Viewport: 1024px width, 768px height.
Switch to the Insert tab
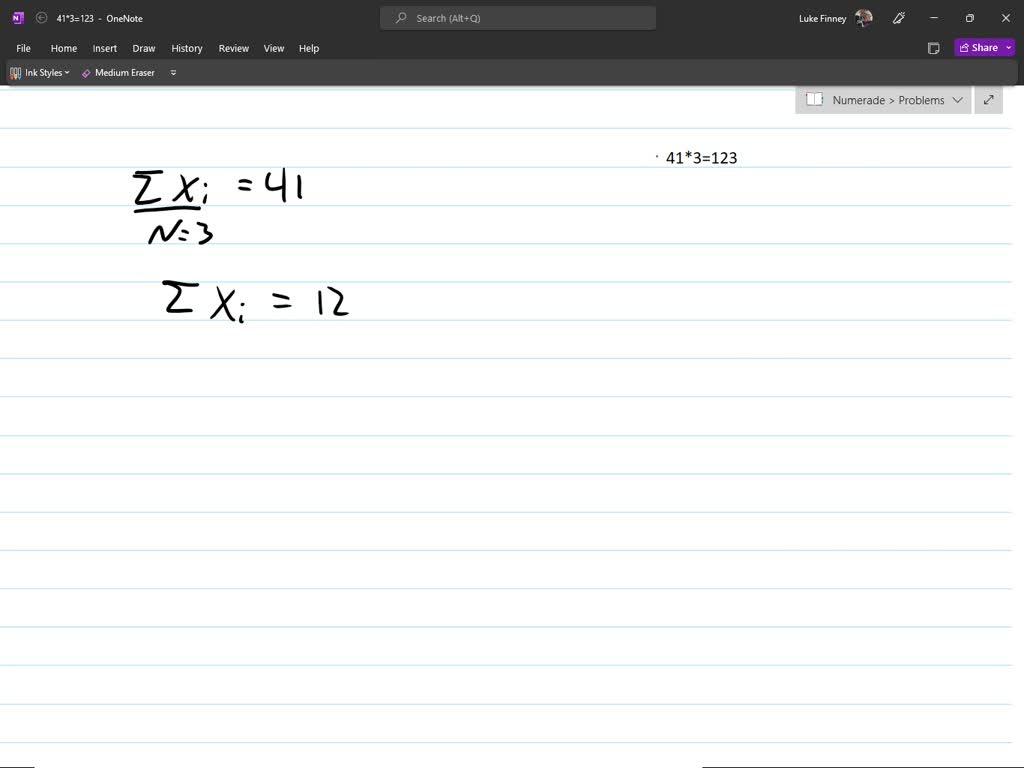pyautogui.click(x=105, y=48)
